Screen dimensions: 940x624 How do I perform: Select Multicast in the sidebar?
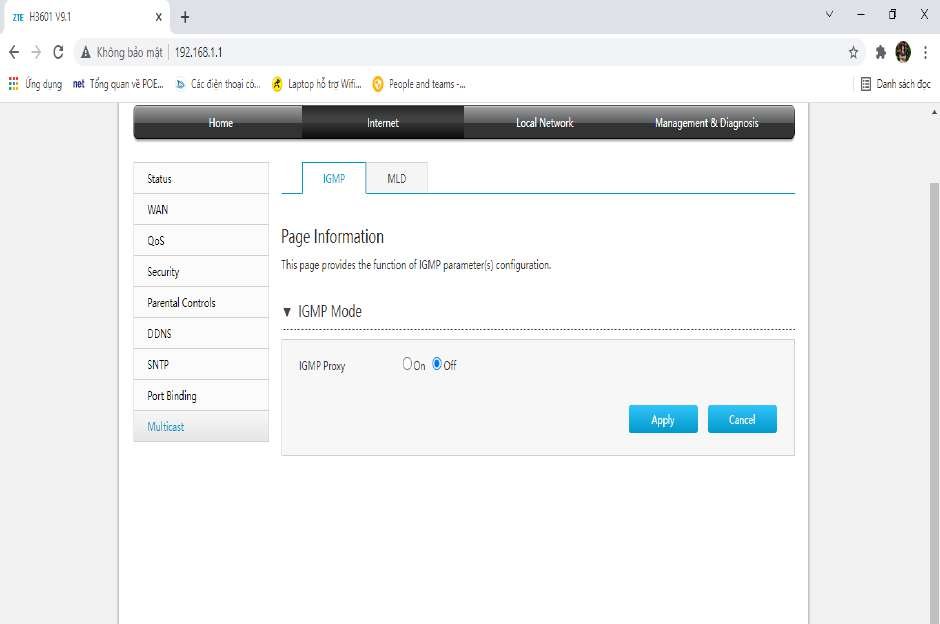coord(201,426)
